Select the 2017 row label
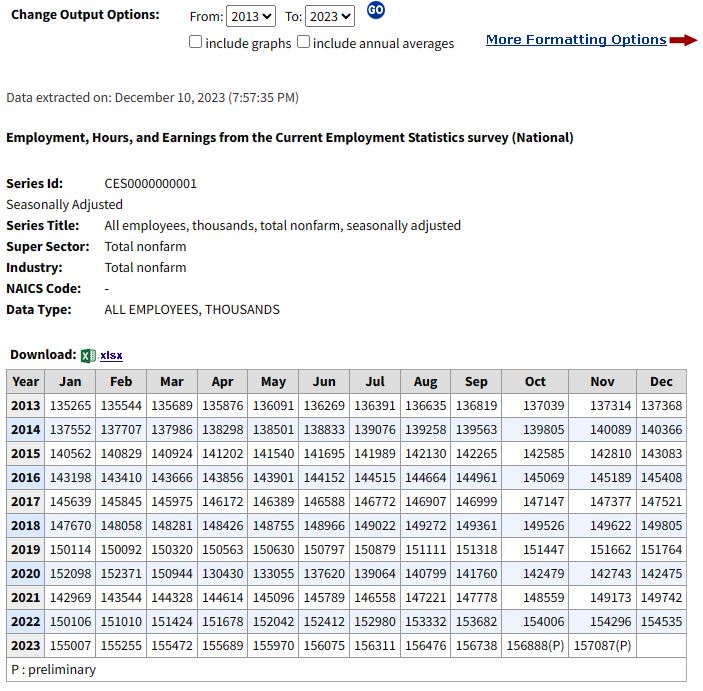Screen dimensions: 703x691 pyautogui.click(x=26, y=501)
